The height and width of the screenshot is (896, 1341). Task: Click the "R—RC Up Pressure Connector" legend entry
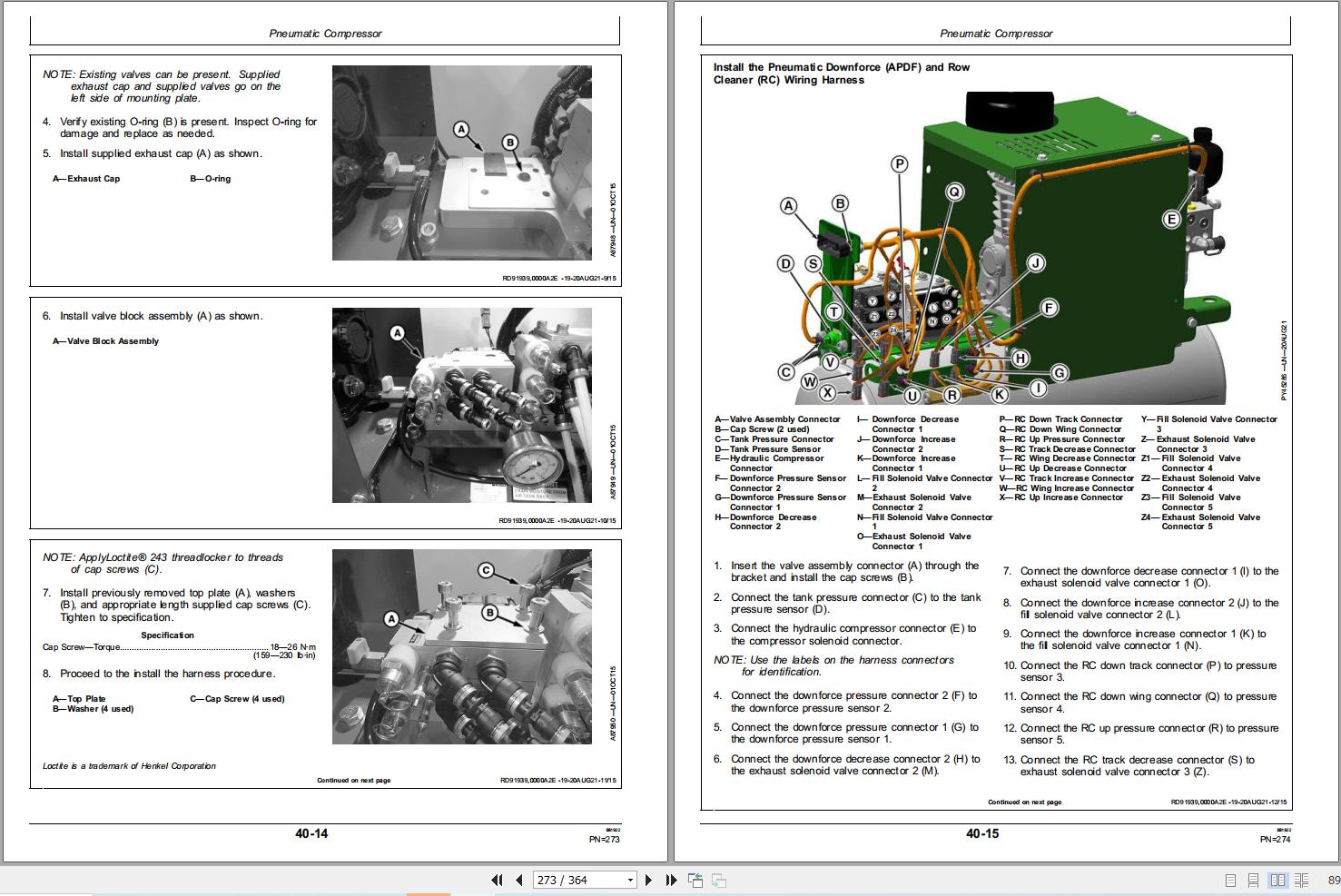tap(1062, 439)
